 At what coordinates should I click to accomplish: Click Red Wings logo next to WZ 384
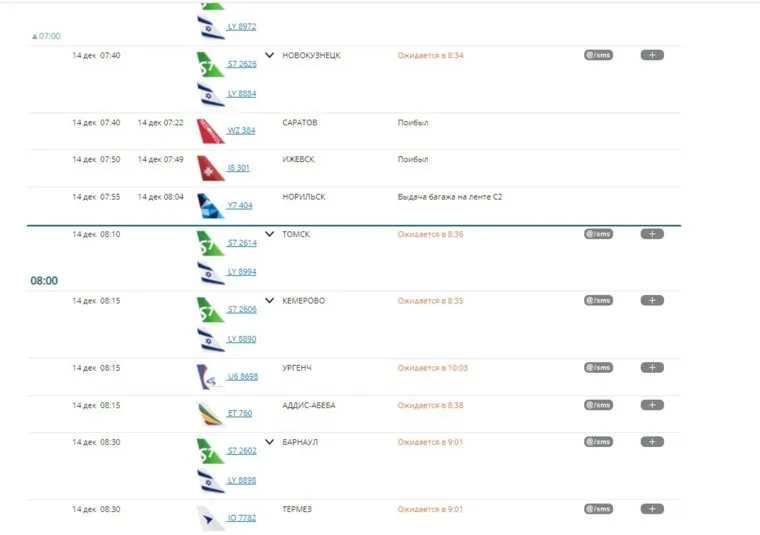pos(210,130)
